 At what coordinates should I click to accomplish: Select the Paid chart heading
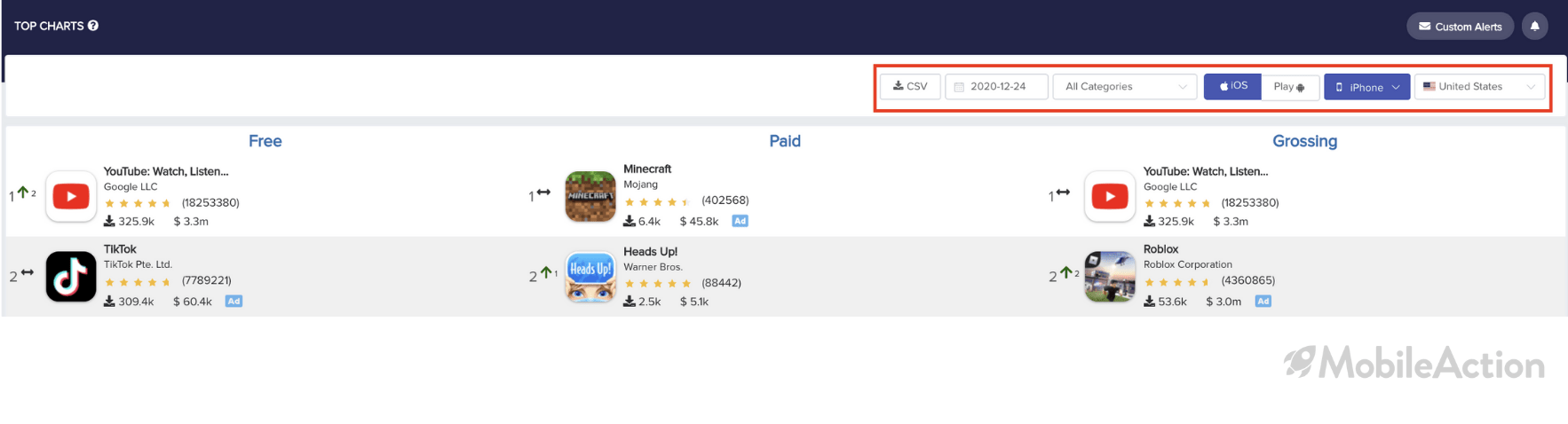pos(785,141)
